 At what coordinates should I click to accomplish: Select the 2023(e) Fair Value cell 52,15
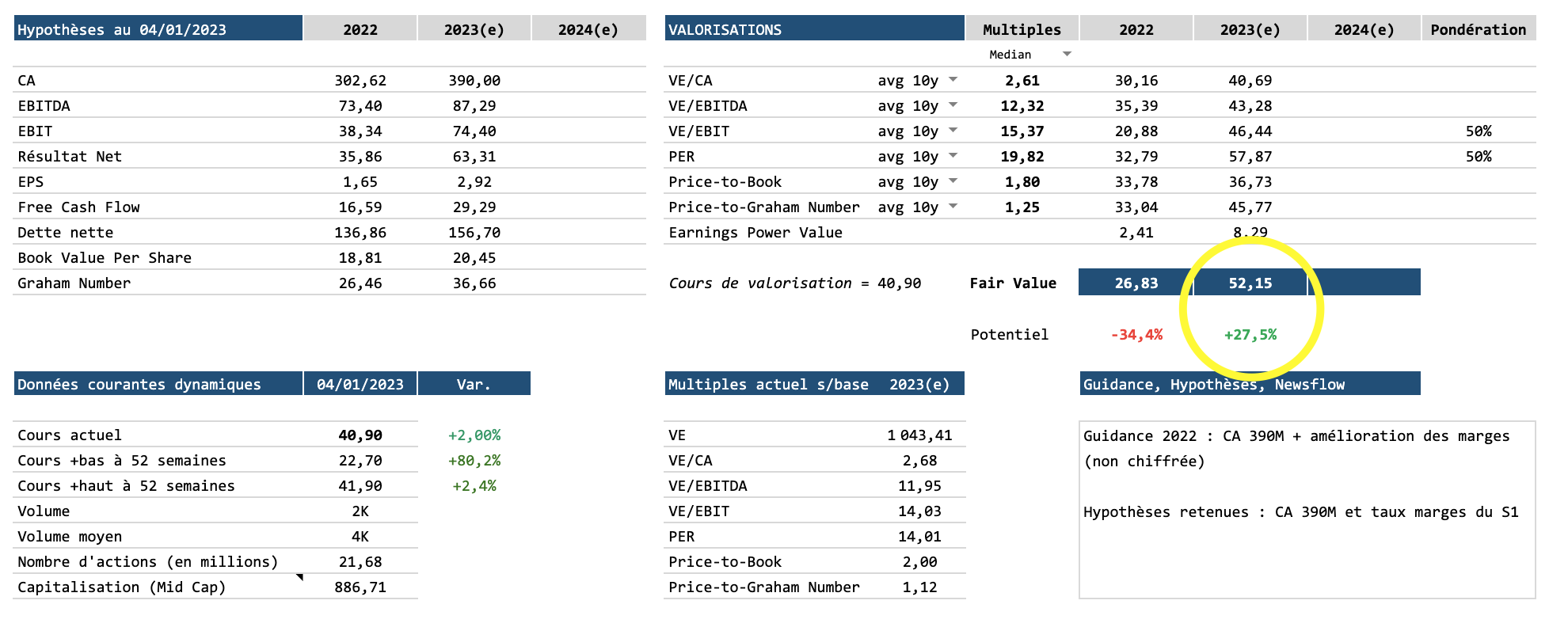click(x=1250, y=283)
